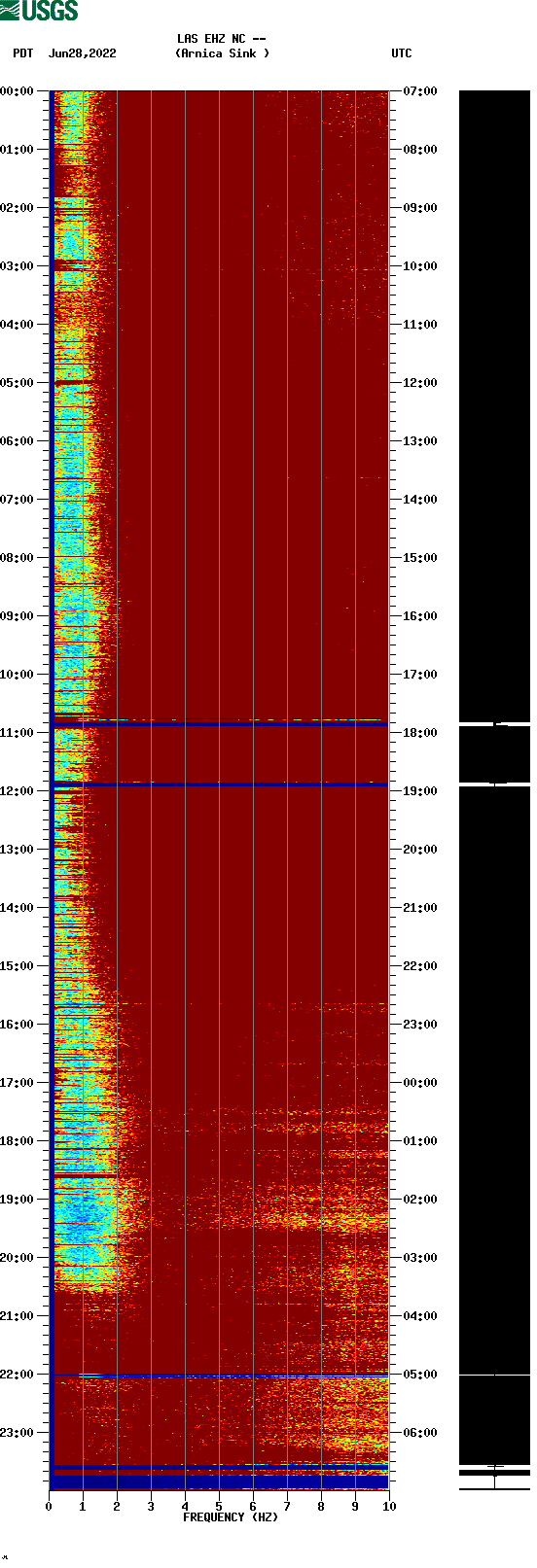Click the 22:00 UTC time label
Image resolution: width=537 pixels, height=1568 pixels.
pyautogui.click(x=420, y=966)
